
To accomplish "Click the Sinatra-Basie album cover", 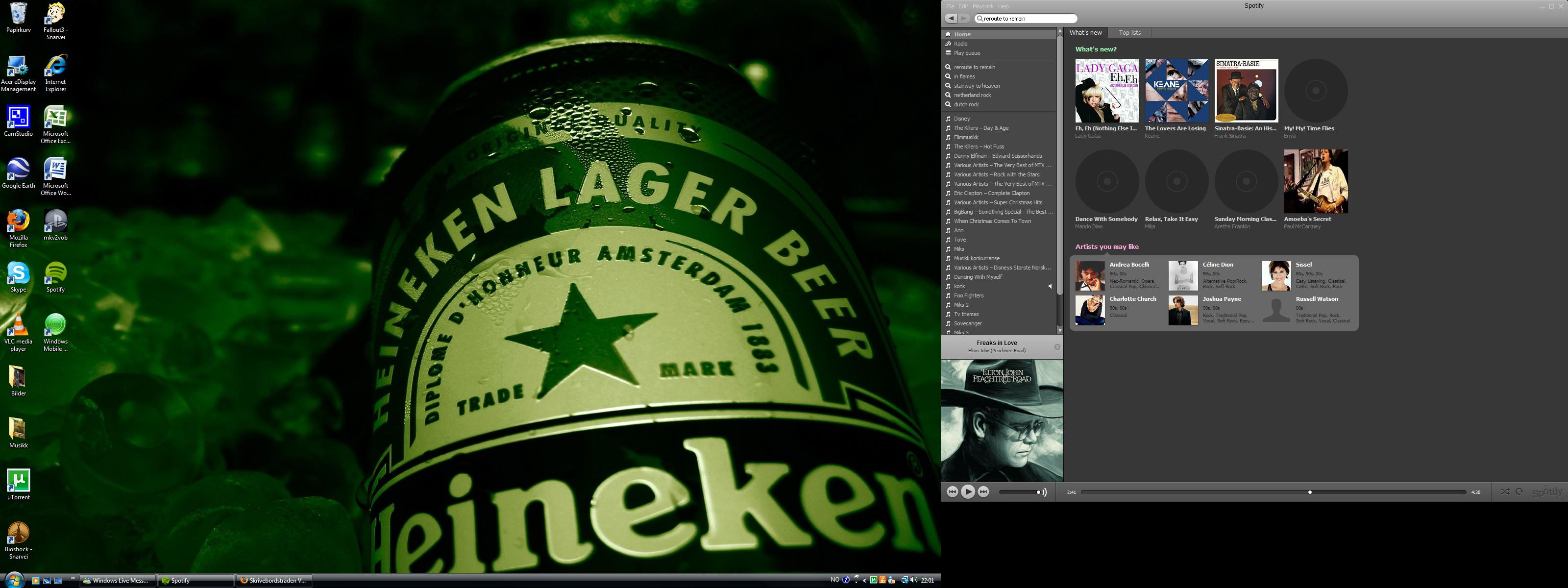I will (1247, 91).
